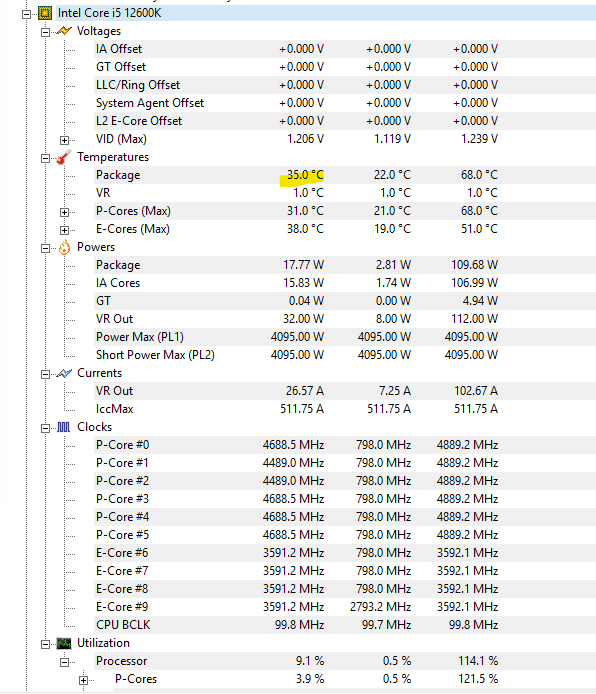Click the Voltages section label
The image size is (596, 694).
99,31
